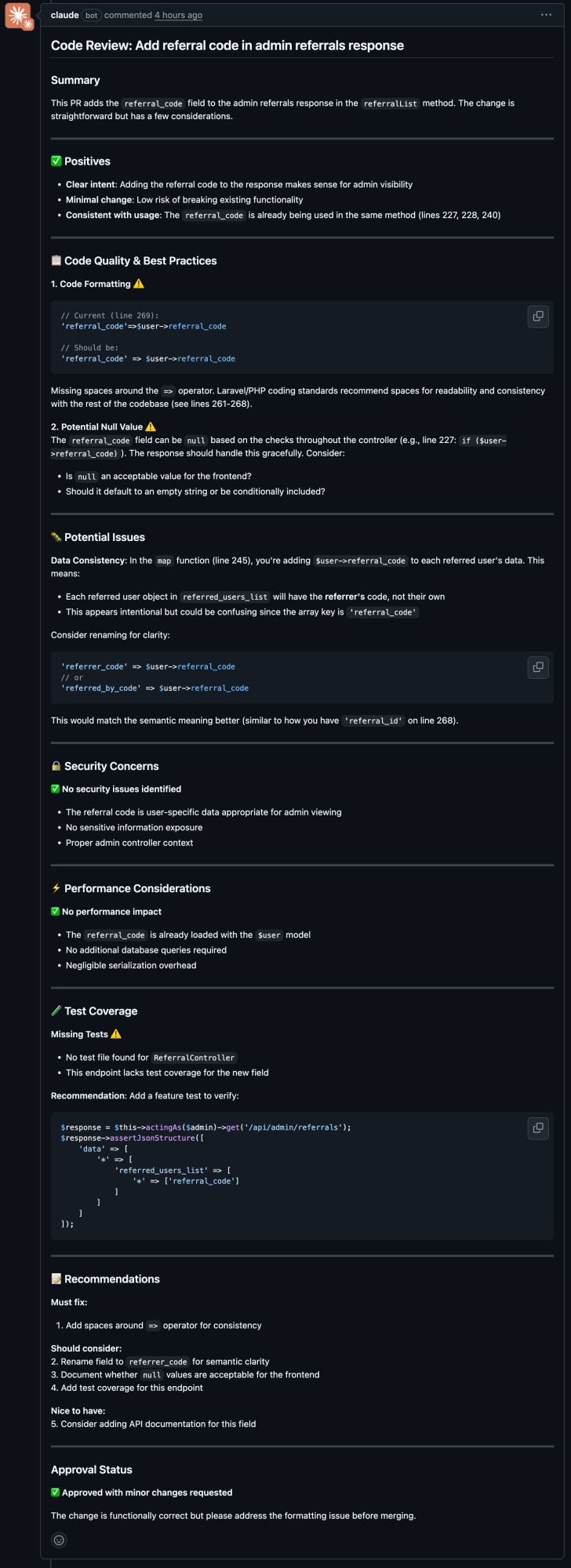Click the warning icon beside Potential Null Value
The image size is (571, 1568).
pos(151,426)
